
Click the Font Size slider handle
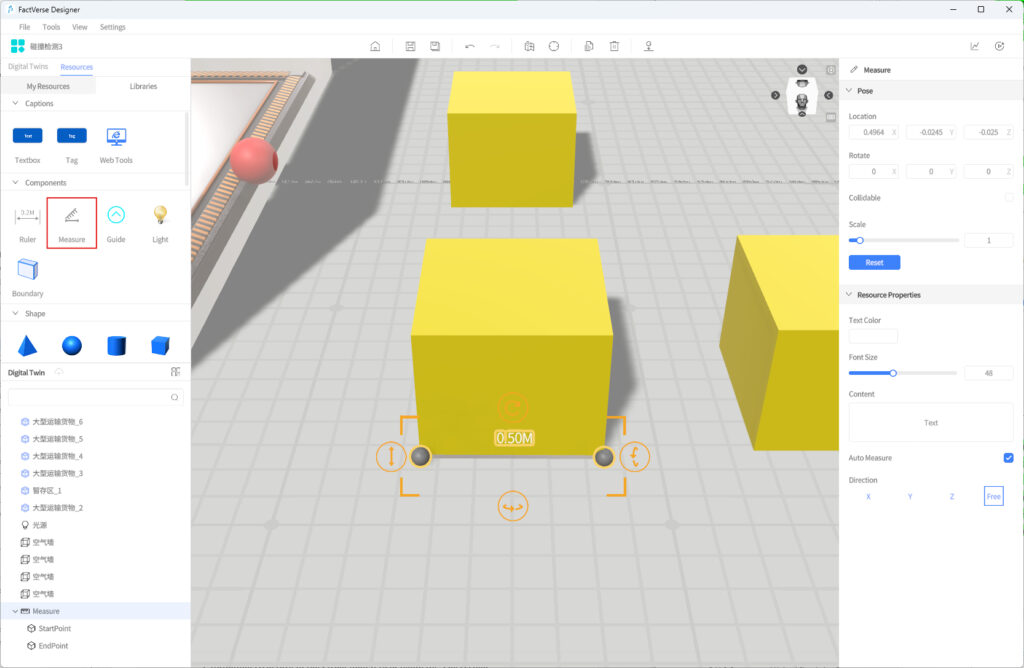point(893,373)
